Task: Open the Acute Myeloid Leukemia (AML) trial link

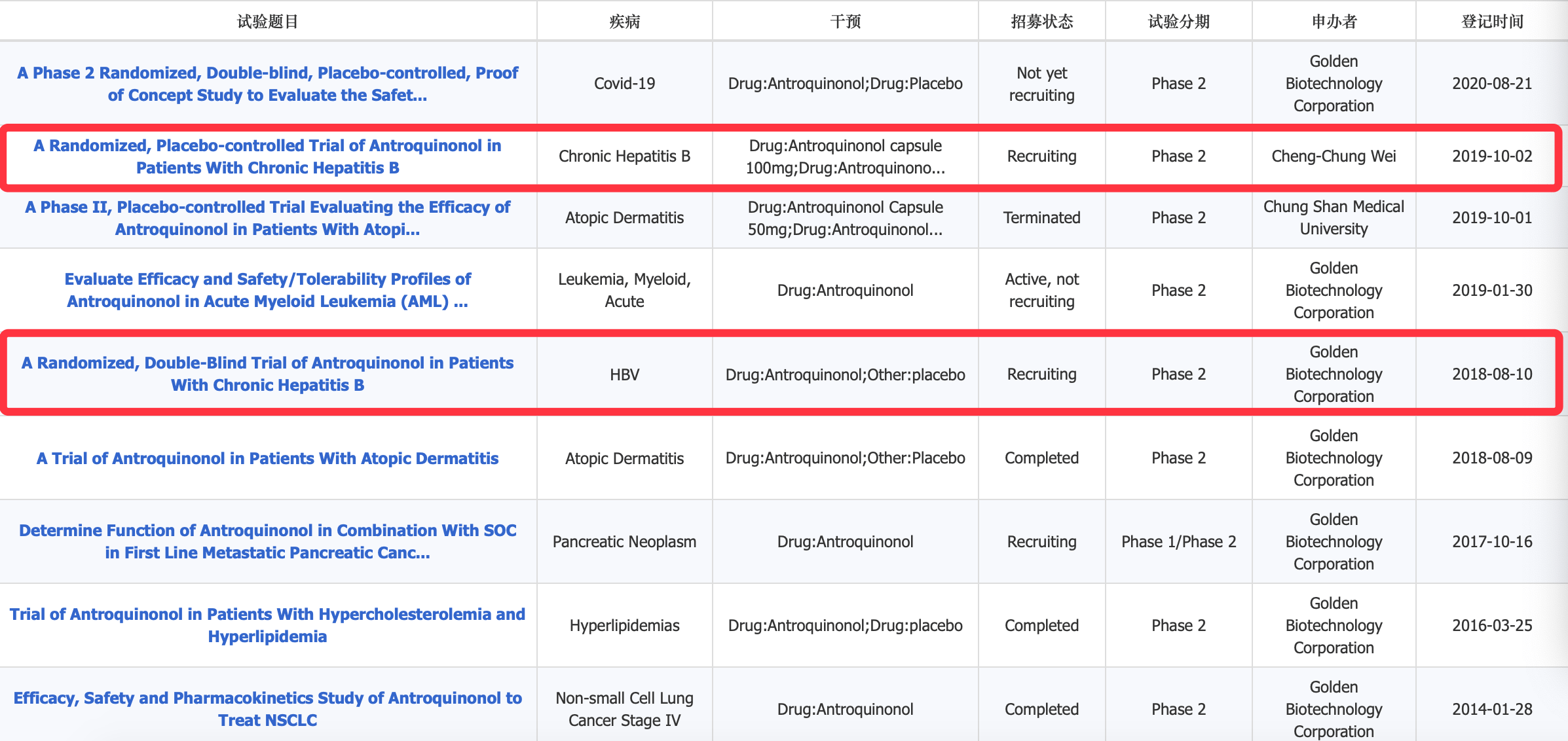Action: click(x=267, y=290)
